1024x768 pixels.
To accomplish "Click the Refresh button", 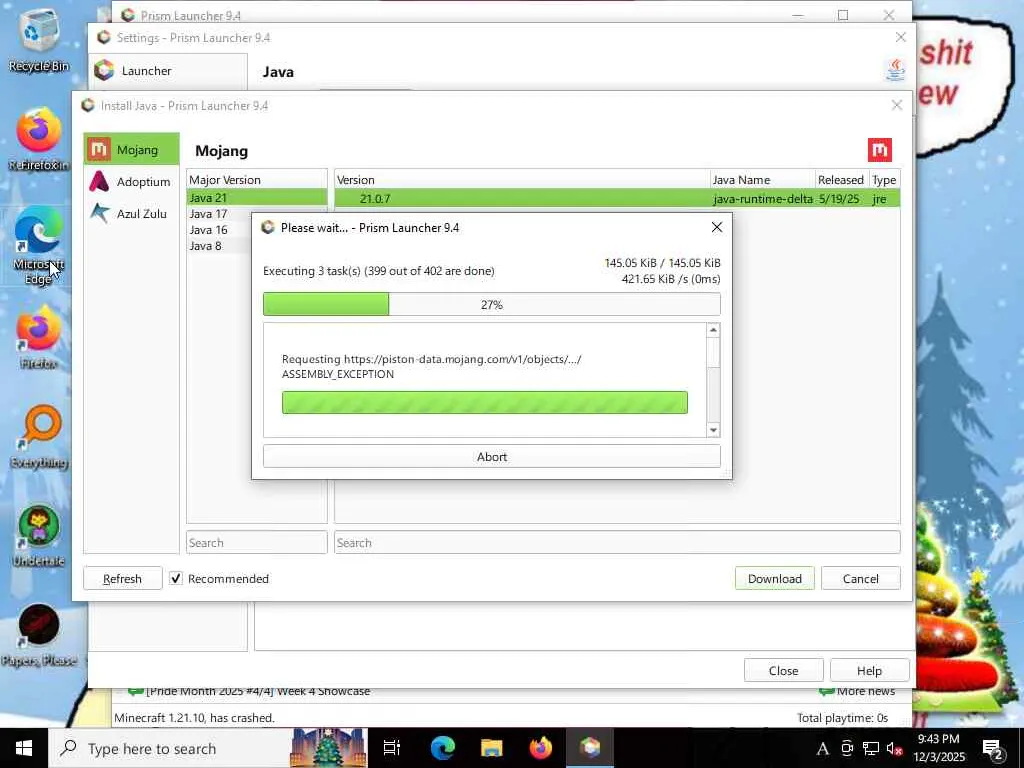I will 123,579.
